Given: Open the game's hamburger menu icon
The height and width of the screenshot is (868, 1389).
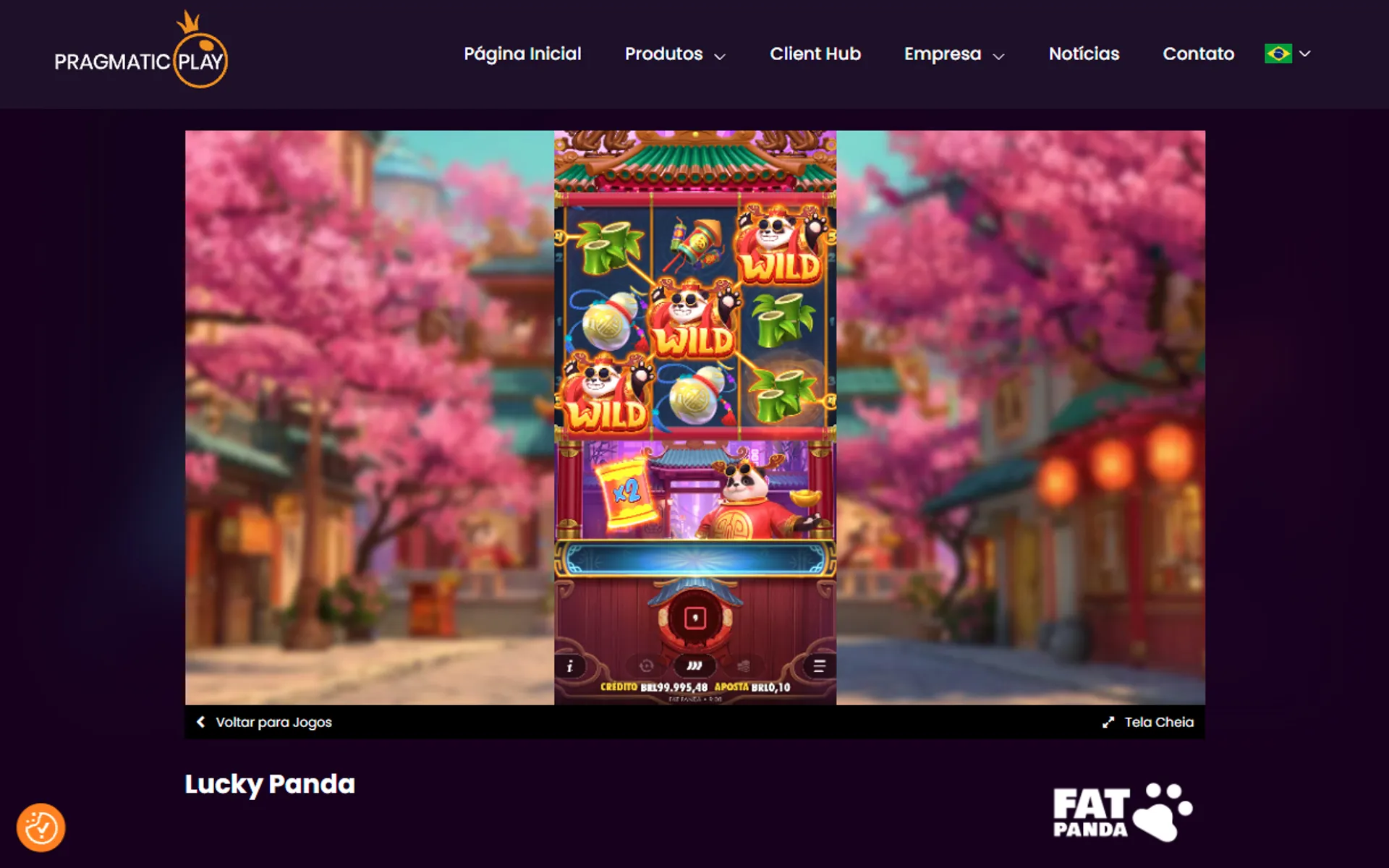Looking at the screenshot, I should 821,665.
